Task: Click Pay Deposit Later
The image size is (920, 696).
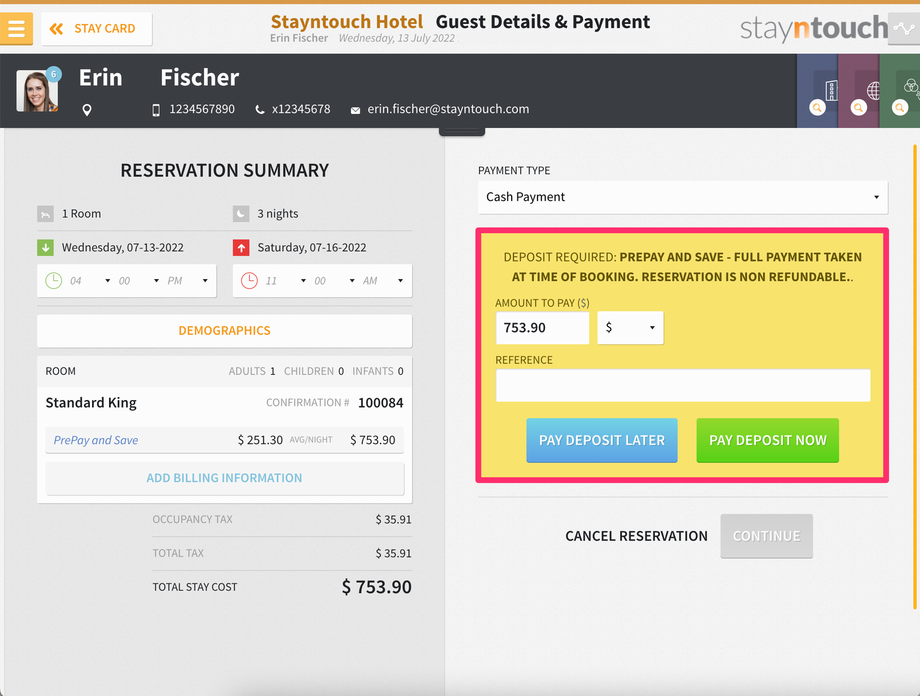Action: click(x=601, y=441)
